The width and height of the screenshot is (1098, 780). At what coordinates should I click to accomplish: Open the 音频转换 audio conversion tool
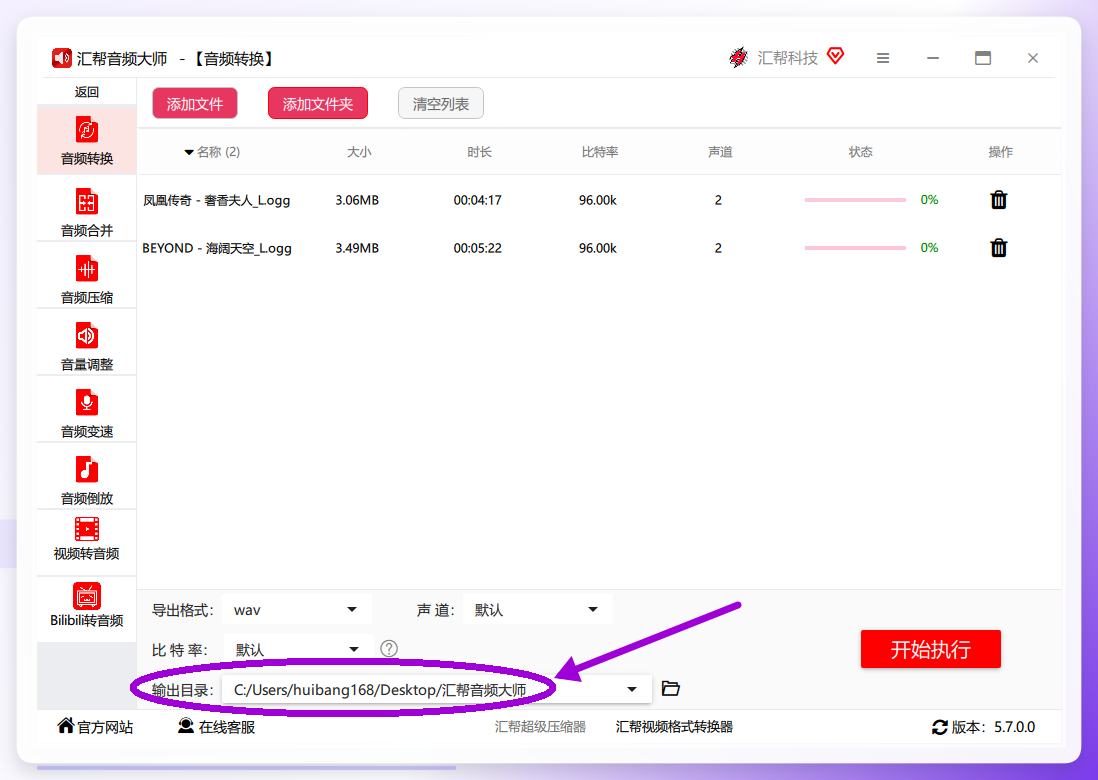pyautogui.click(x=87, y=141)
